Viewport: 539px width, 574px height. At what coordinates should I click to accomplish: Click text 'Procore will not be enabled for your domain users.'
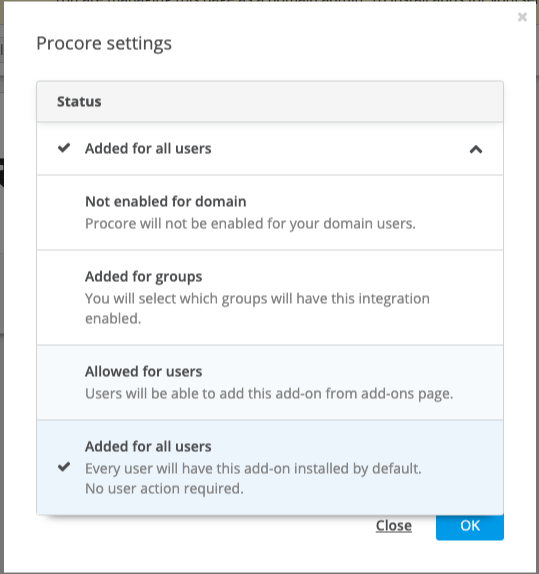(250, 224)
